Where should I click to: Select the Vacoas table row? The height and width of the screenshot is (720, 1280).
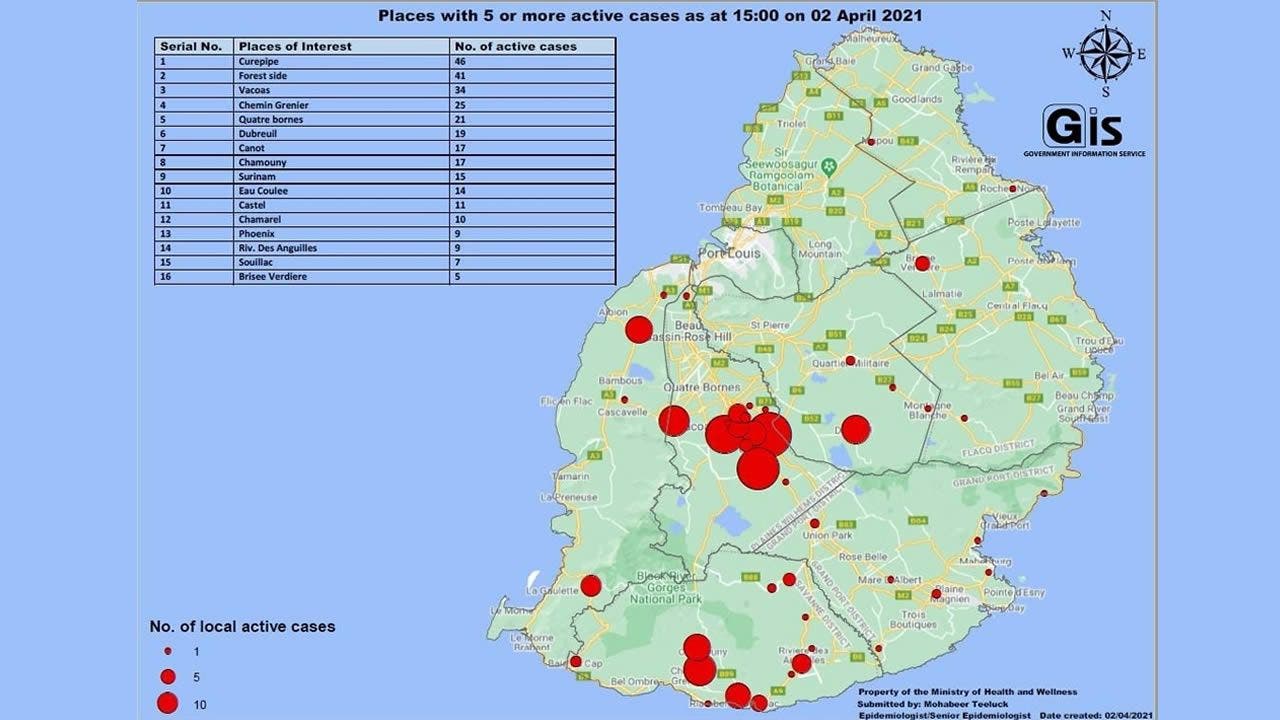385,90
